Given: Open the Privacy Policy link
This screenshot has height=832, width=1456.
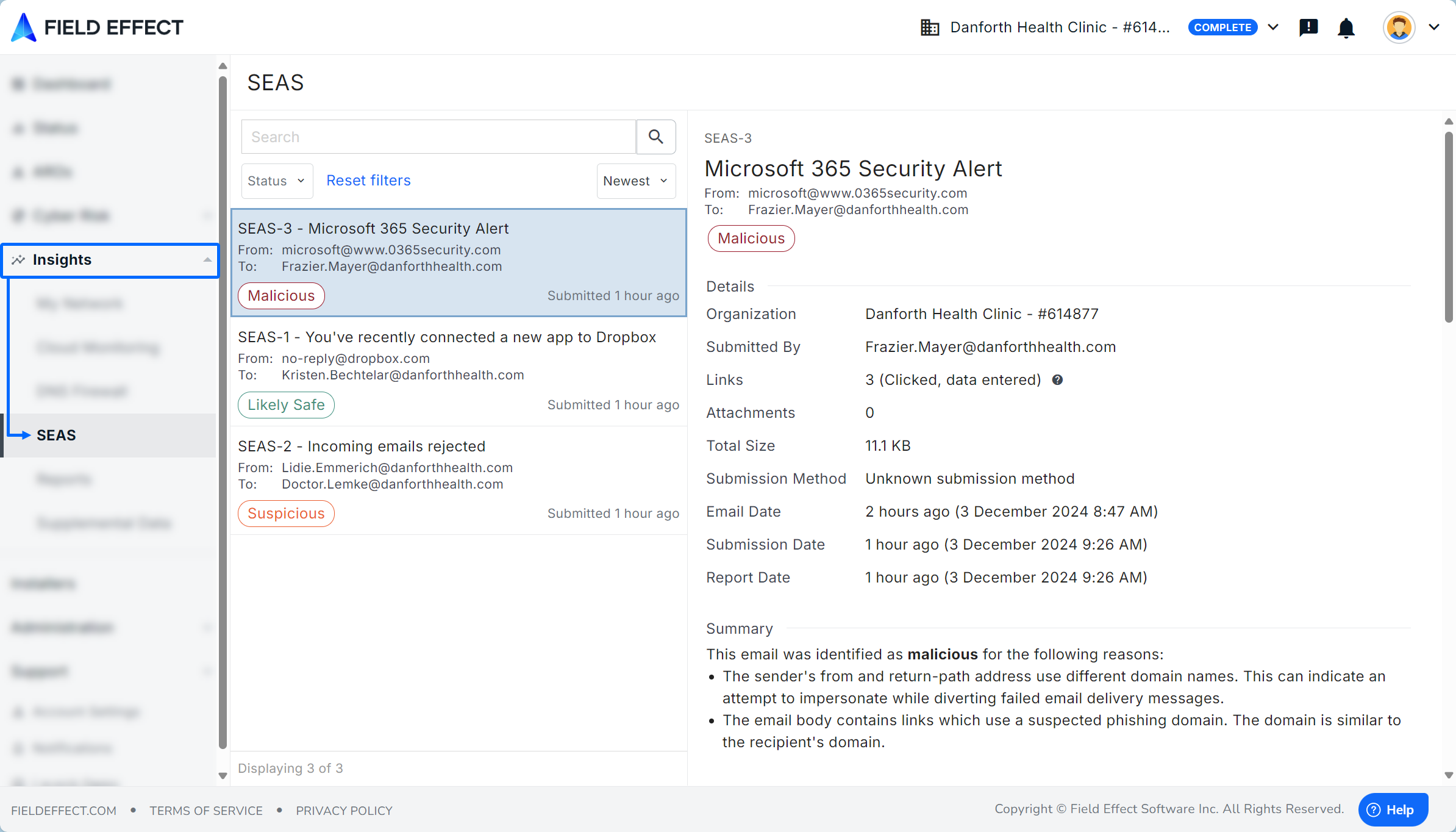Looking at the screenshot, I should (344, 811).
